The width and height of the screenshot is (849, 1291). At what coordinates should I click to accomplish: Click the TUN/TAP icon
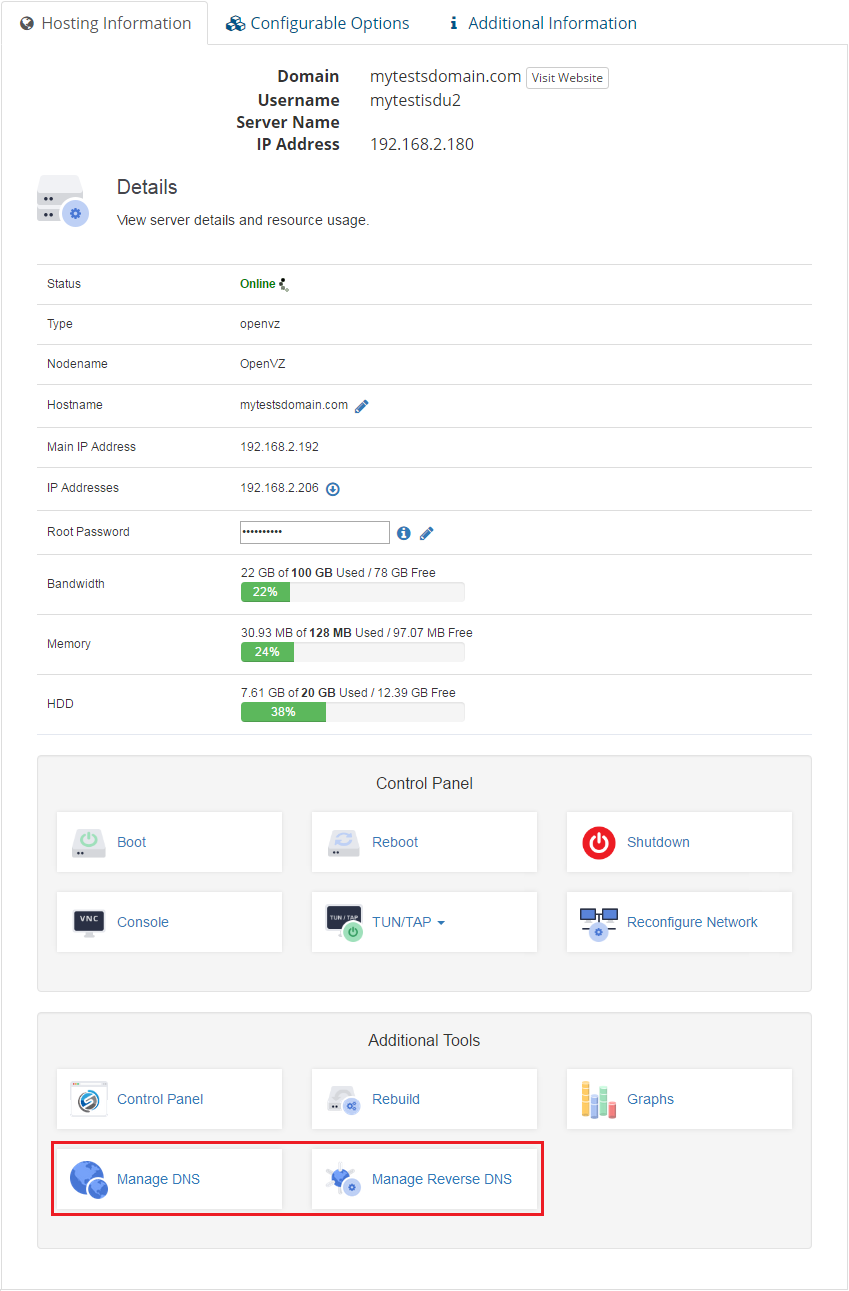coord(344,923)
